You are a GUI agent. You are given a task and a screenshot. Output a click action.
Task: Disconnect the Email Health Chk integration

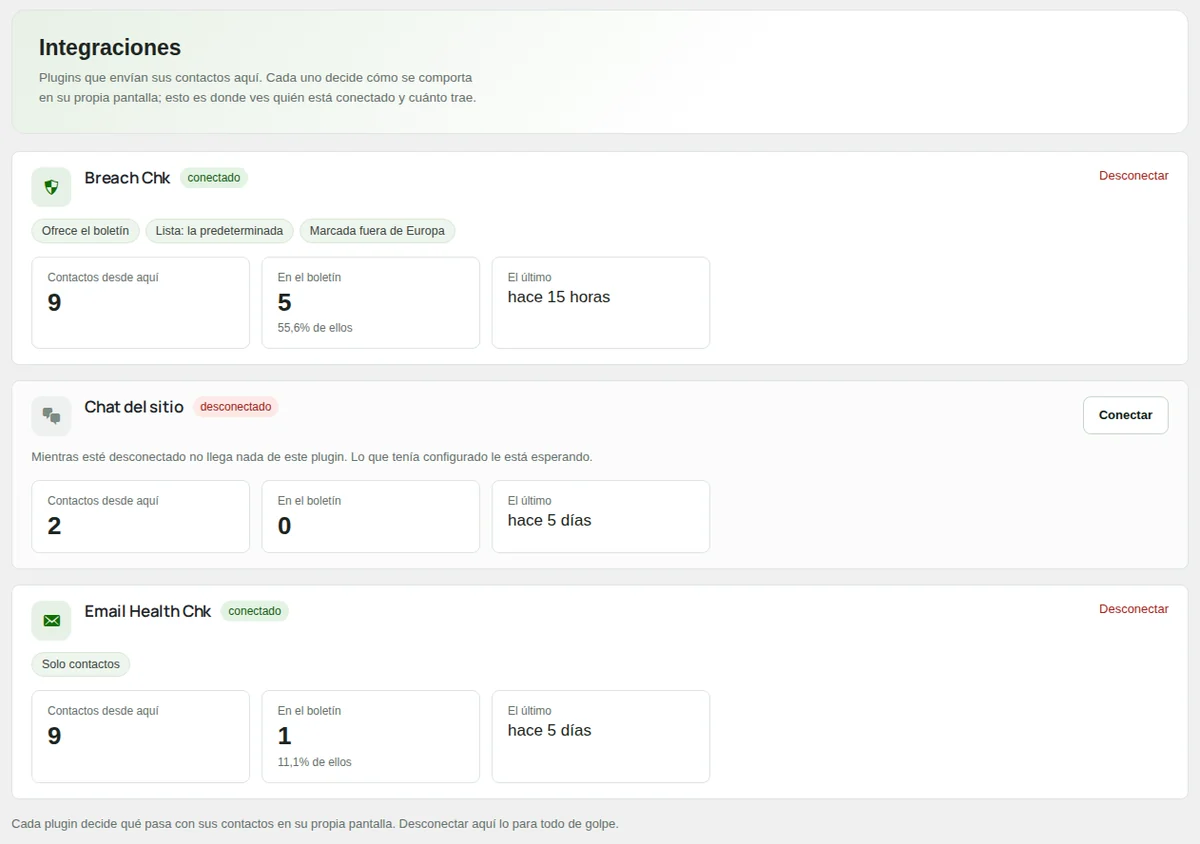click(x=1133, y=609)
